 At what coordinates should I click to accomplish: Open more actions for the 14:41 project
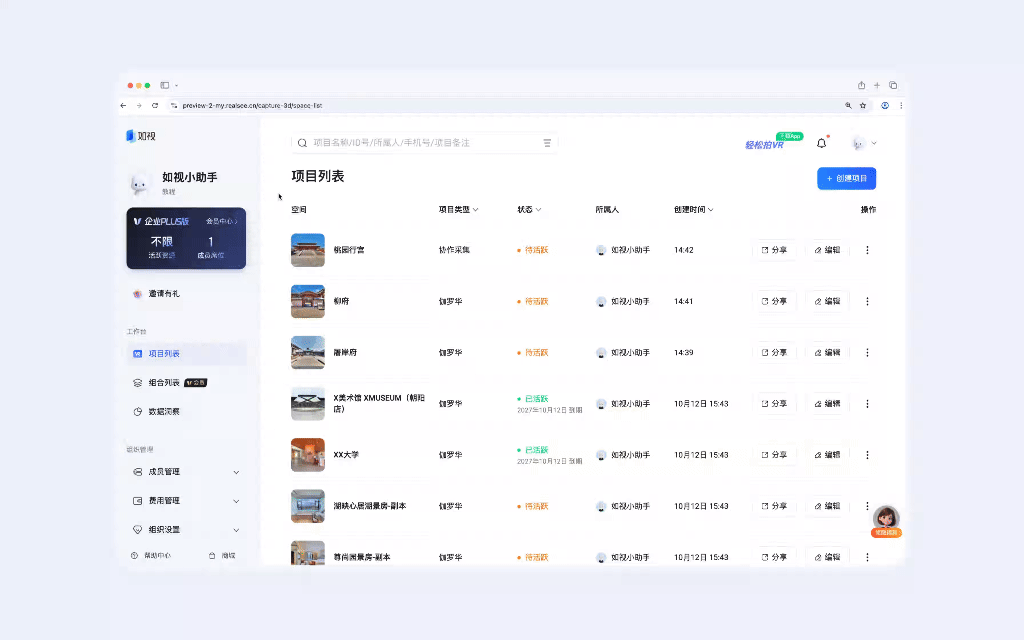point(867,301)
